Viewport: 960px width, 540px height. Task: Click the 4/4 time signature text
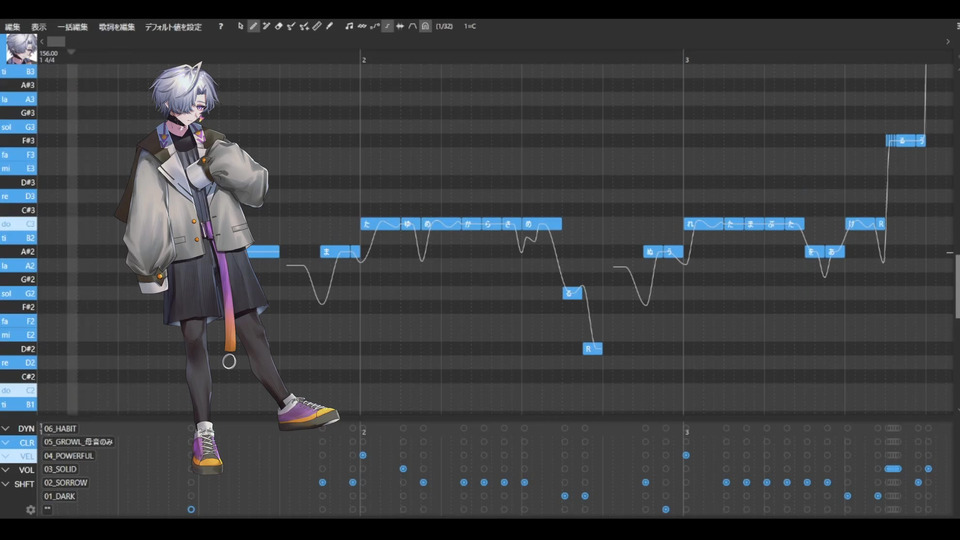pyautogui.click(x=49, y=60)
